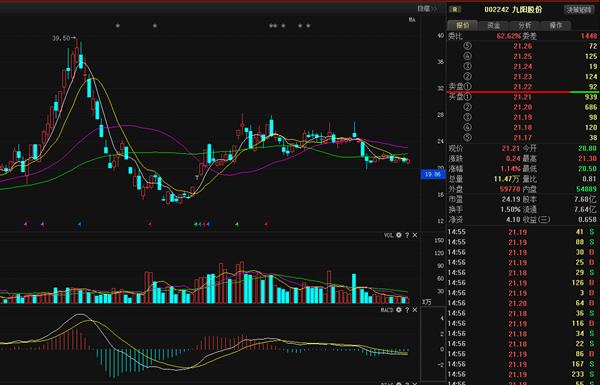This screenshot has height=385, width=600.
Task: Open the 操作 tab
Action: point(556,25)
